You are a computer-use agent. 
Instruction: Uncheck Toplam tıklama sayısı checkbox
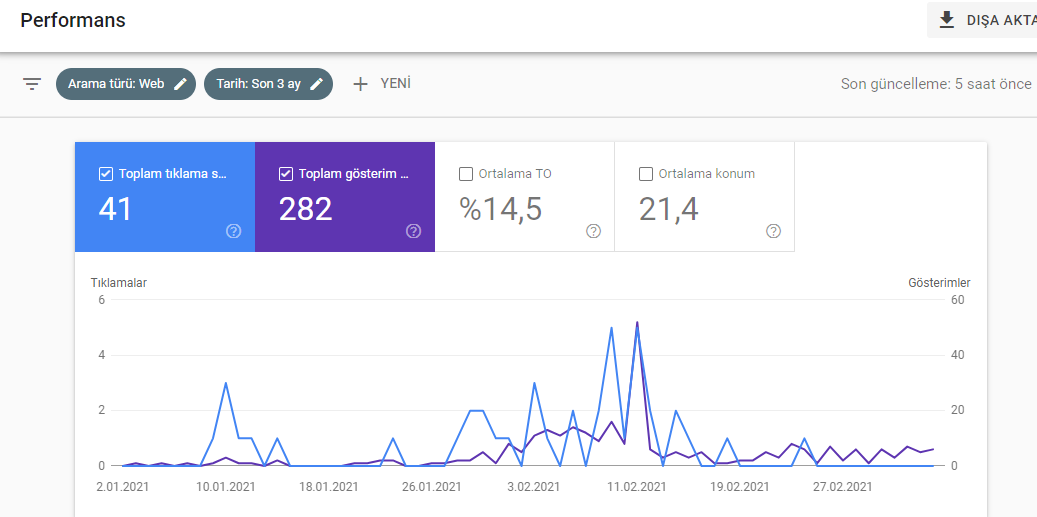point(105,174)
